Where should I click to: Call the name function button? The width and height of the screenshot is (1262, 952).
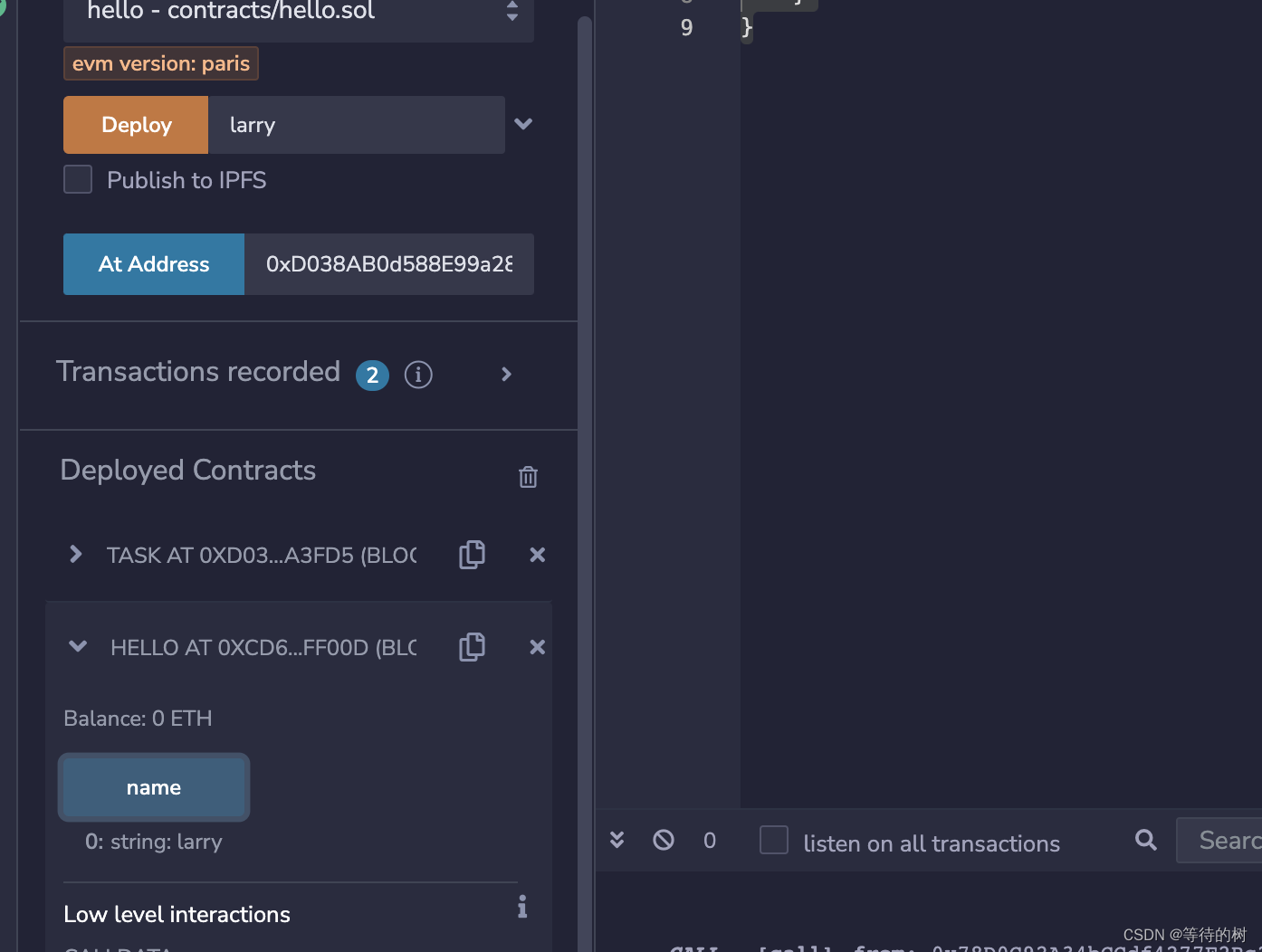coord(154,787)
